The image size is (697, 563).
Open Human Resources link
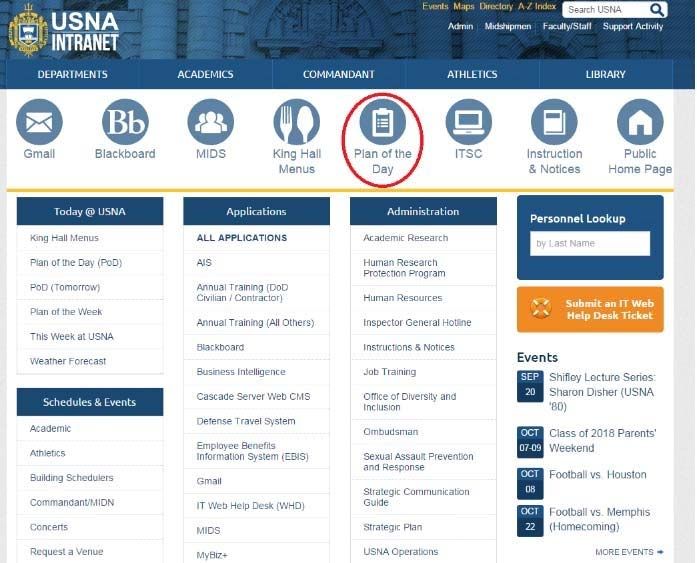tap(403, 298)
